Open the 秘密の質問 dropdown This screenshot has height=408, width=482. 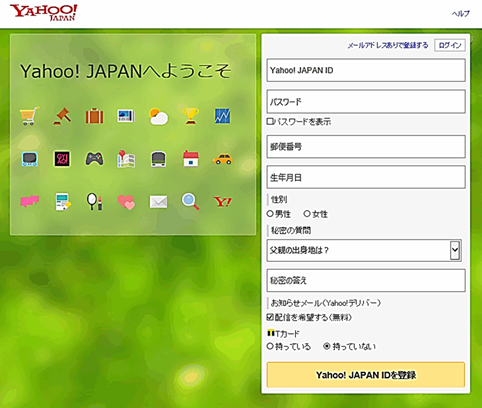(x=364, y=250)
